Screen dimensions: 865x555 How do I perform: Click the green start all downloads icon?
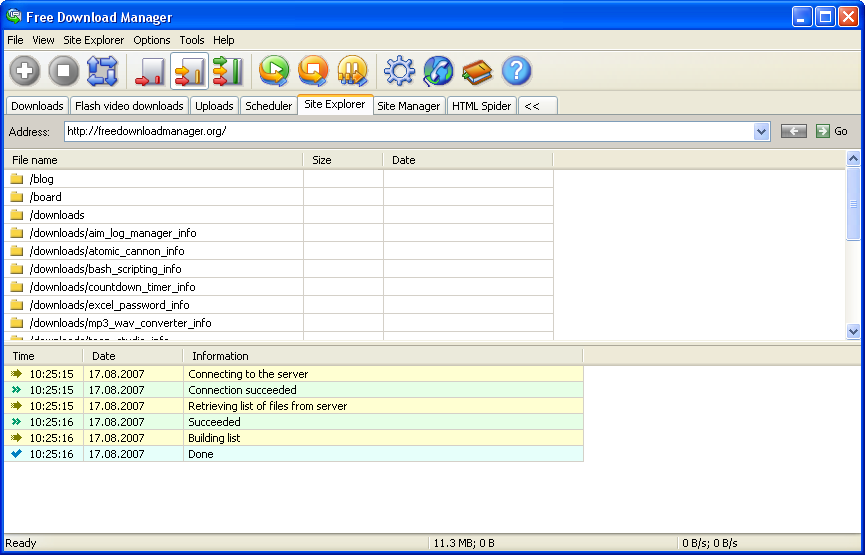click(274, 71)
